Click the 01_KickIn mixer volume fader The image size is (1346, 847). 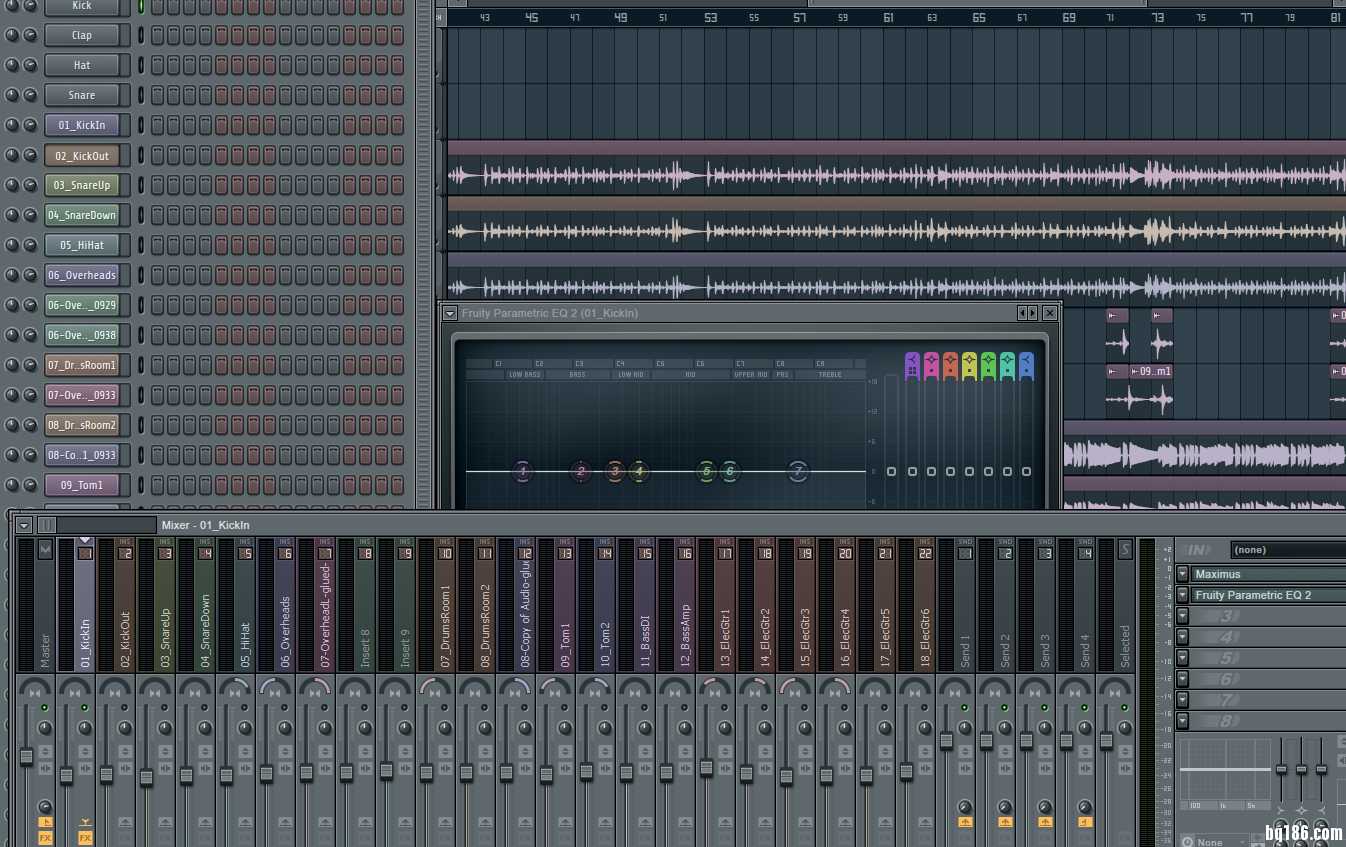tap(66, 775)
